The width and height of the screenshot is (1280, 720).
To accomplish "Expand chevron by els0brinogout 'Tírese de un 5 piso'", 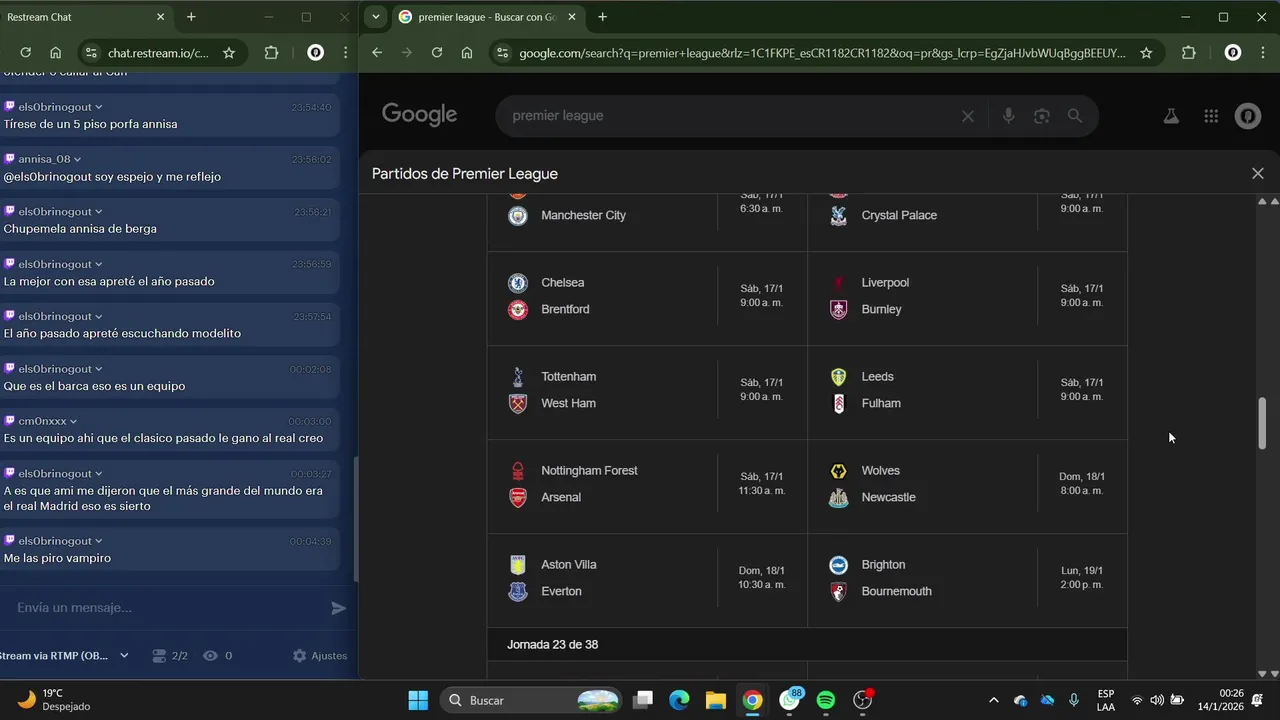I will click(x=98, y=107).
